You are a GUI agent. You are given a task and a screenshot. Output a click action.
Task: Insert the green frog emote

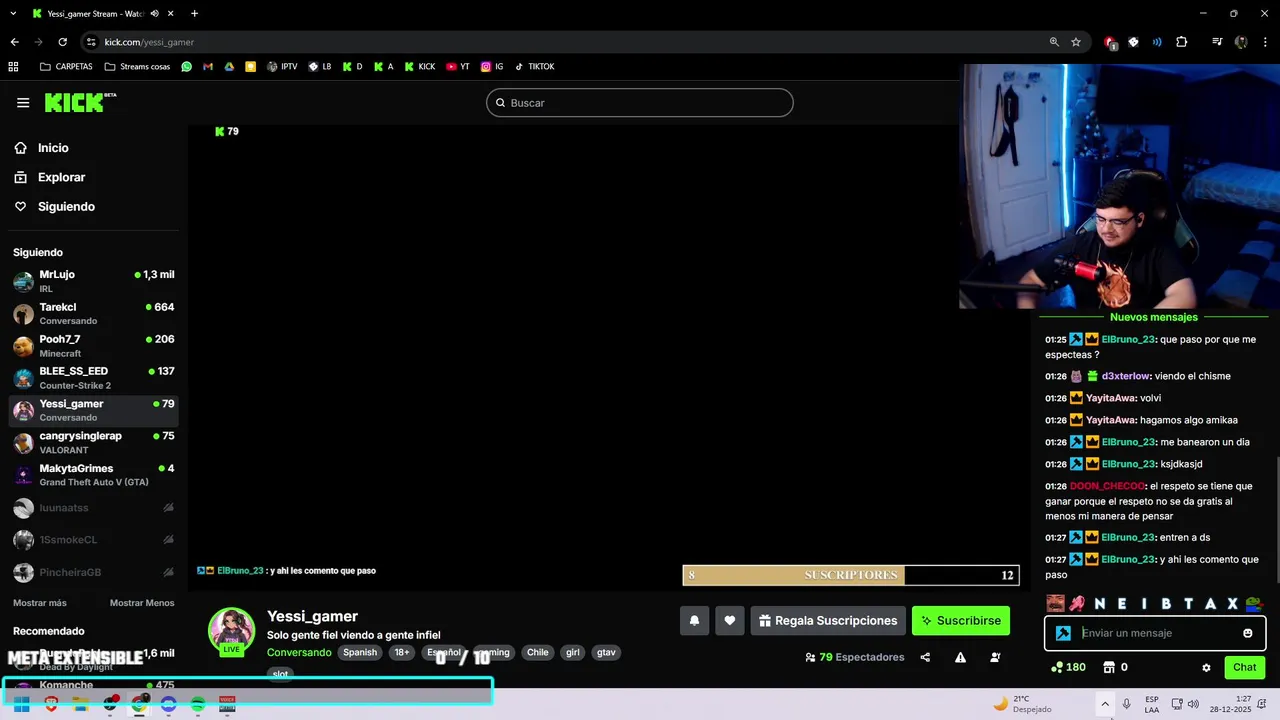[1255, 604]
